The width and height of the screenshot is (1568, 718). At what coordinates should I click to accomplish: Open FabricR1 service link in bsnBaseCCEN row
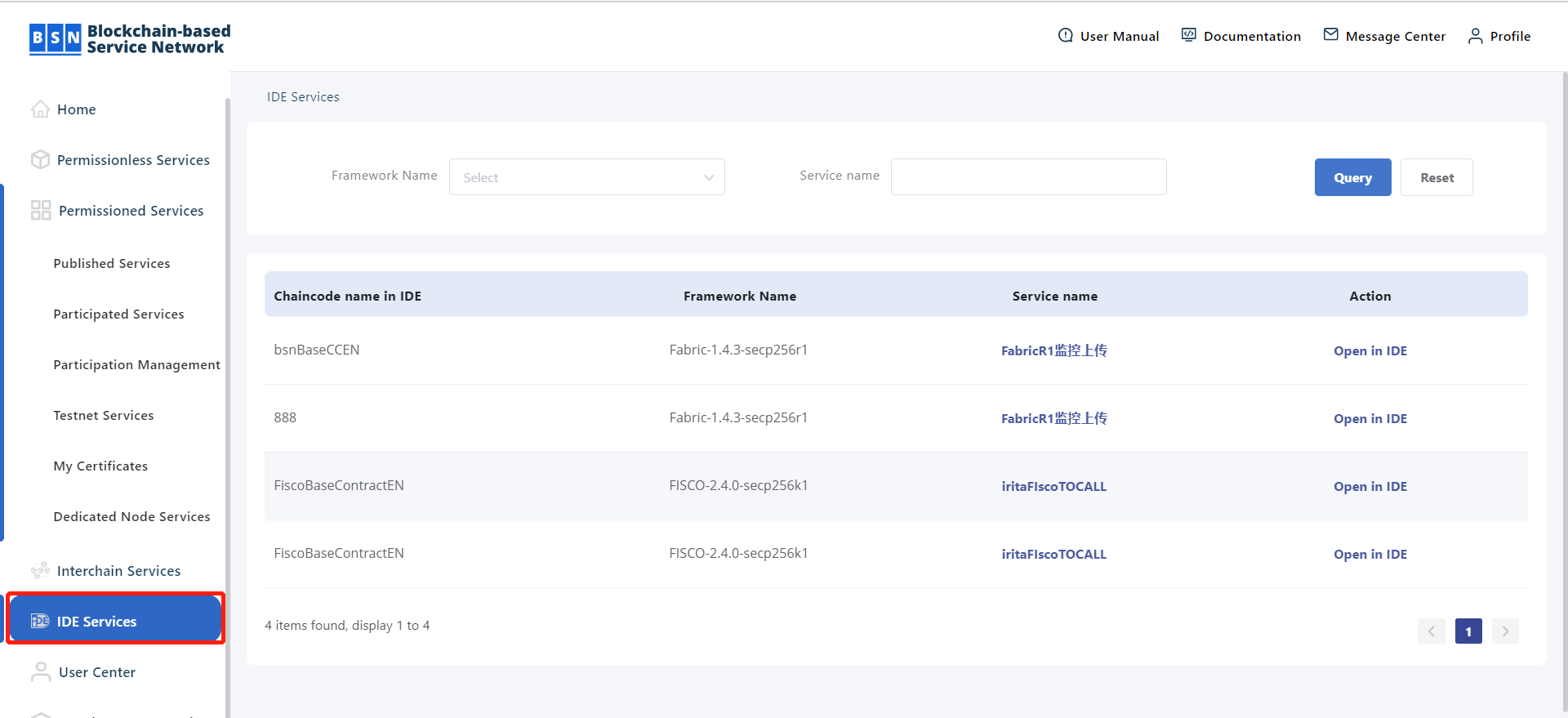(1054, 350)
